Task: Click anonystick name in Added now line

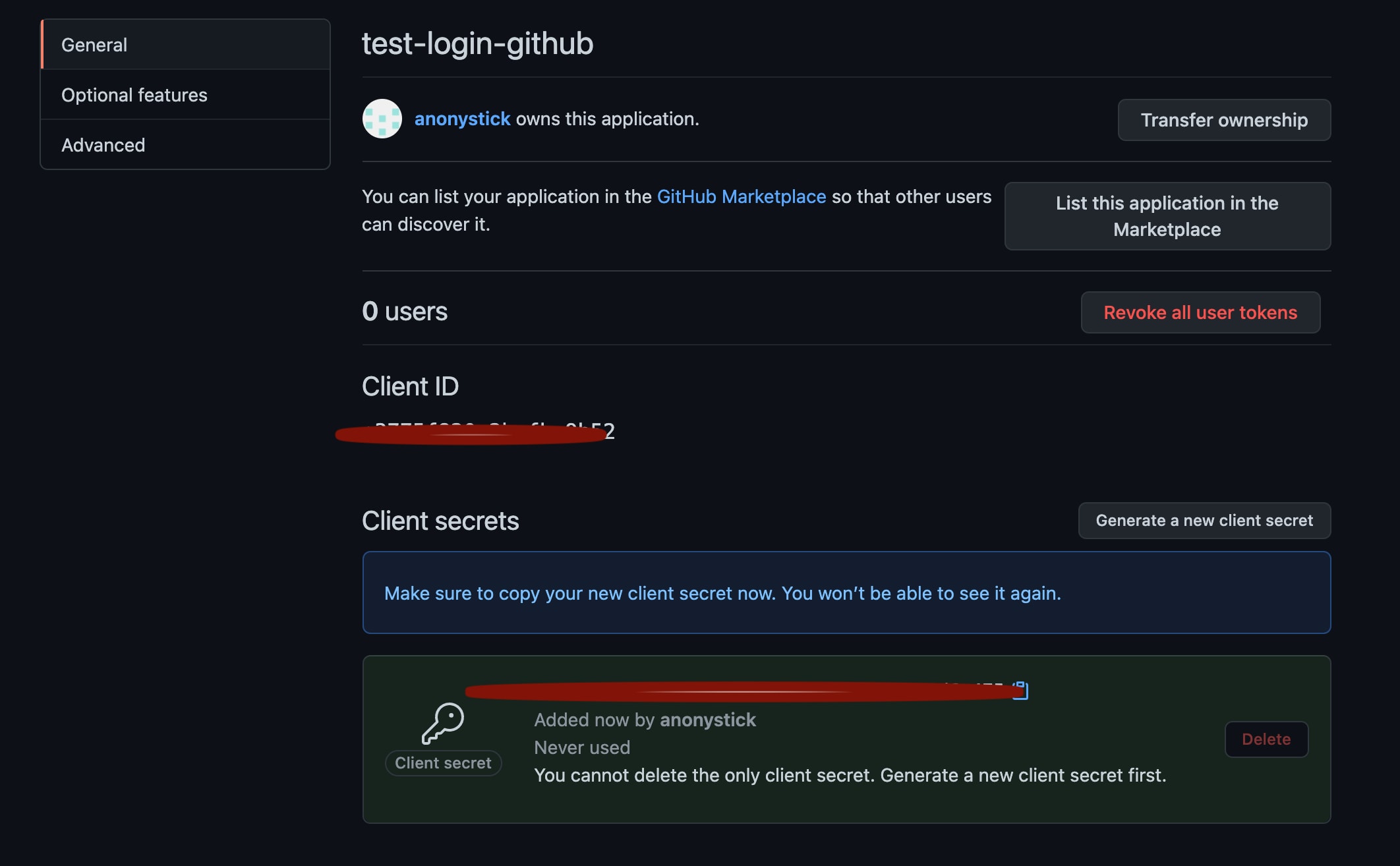Action: click(x=707, y=720)
